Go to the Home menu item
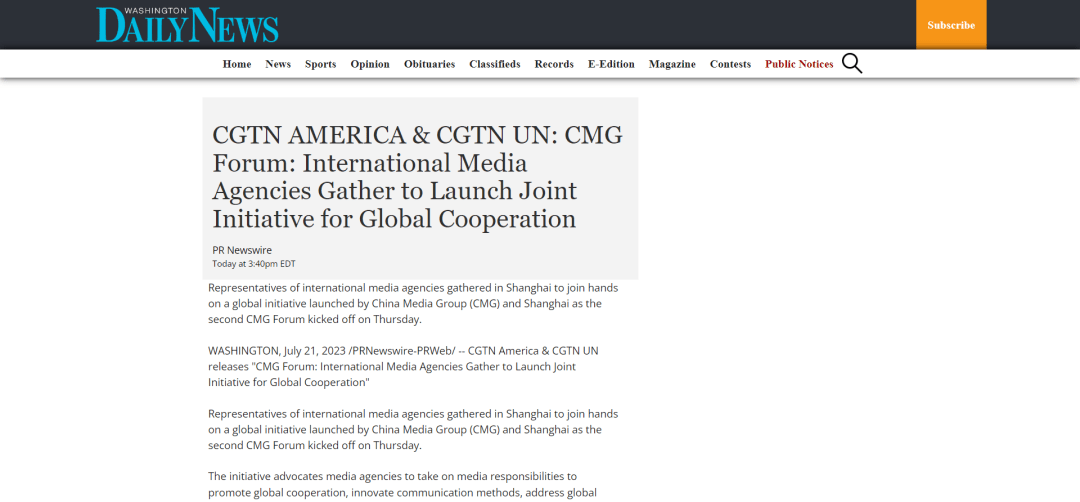 coord(237,64)
